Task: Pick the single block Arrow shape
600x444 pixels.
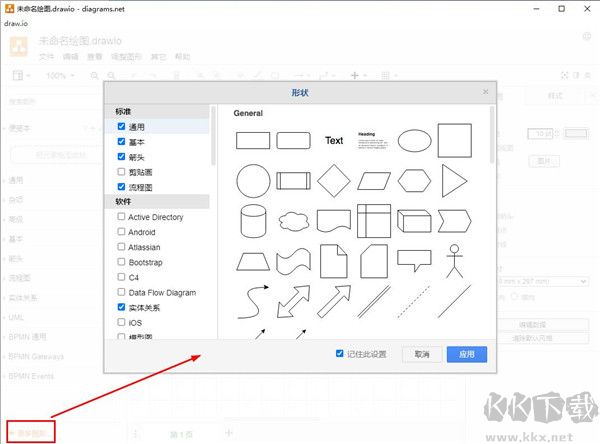Action: pyautogui.click(x=334, y=302)
